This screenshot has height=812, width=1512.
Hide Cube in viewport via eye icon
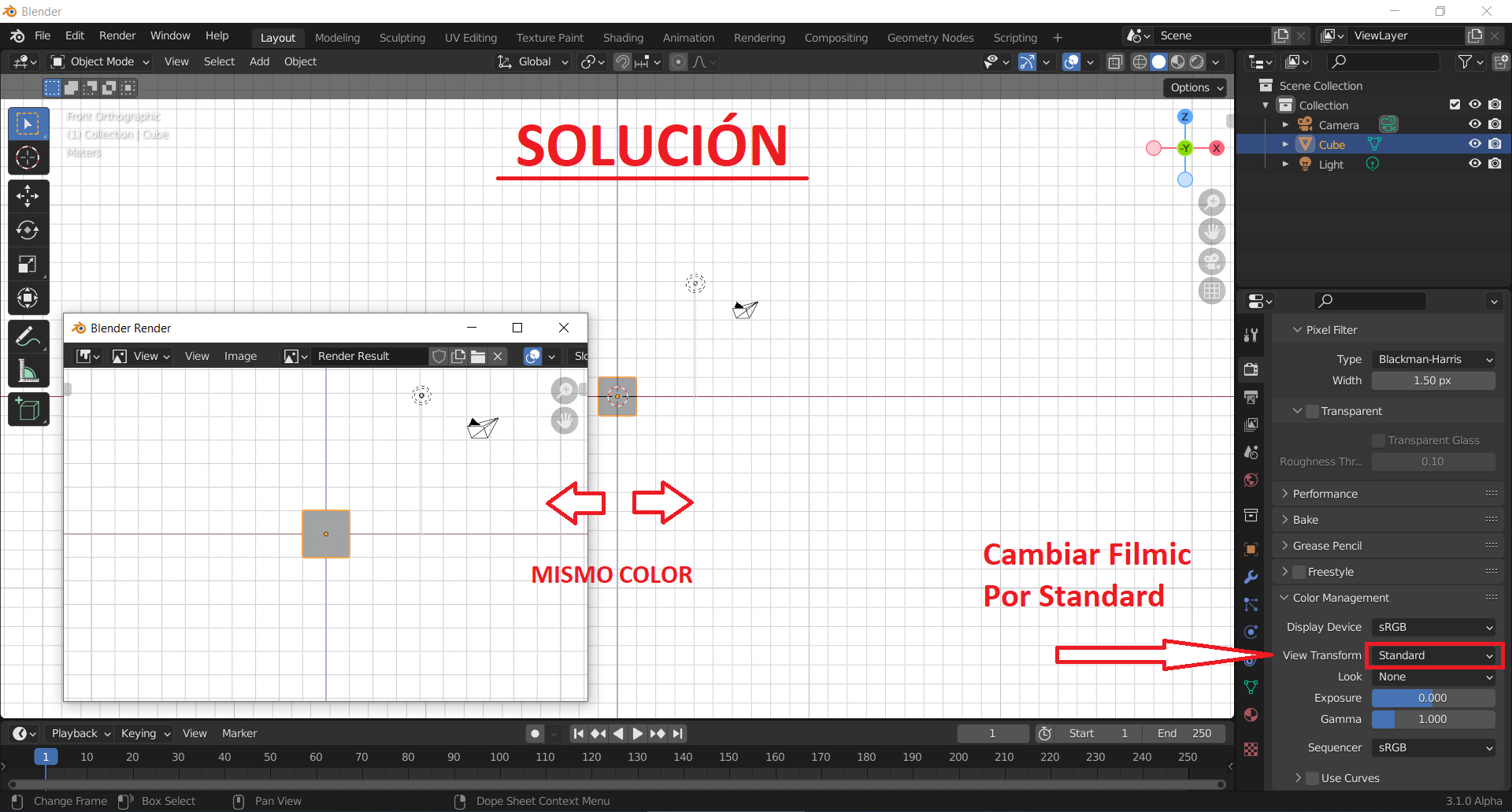click(1474, 144)
